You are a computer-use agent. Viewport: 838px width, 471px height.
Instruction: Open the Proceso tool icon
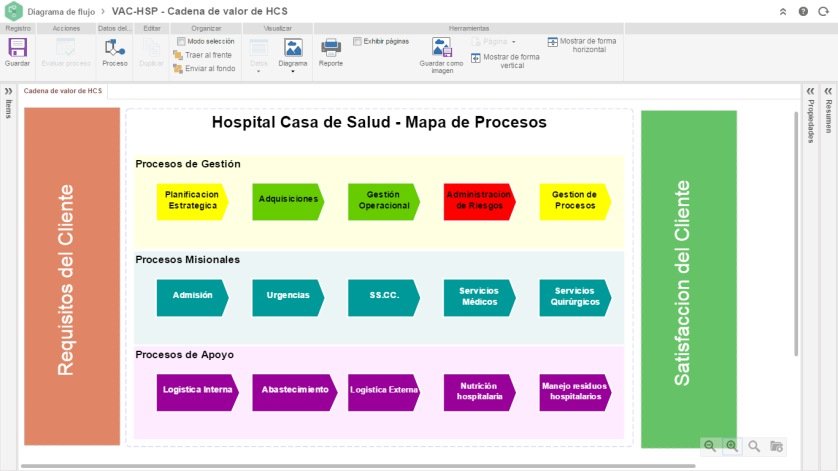[114, 48]
